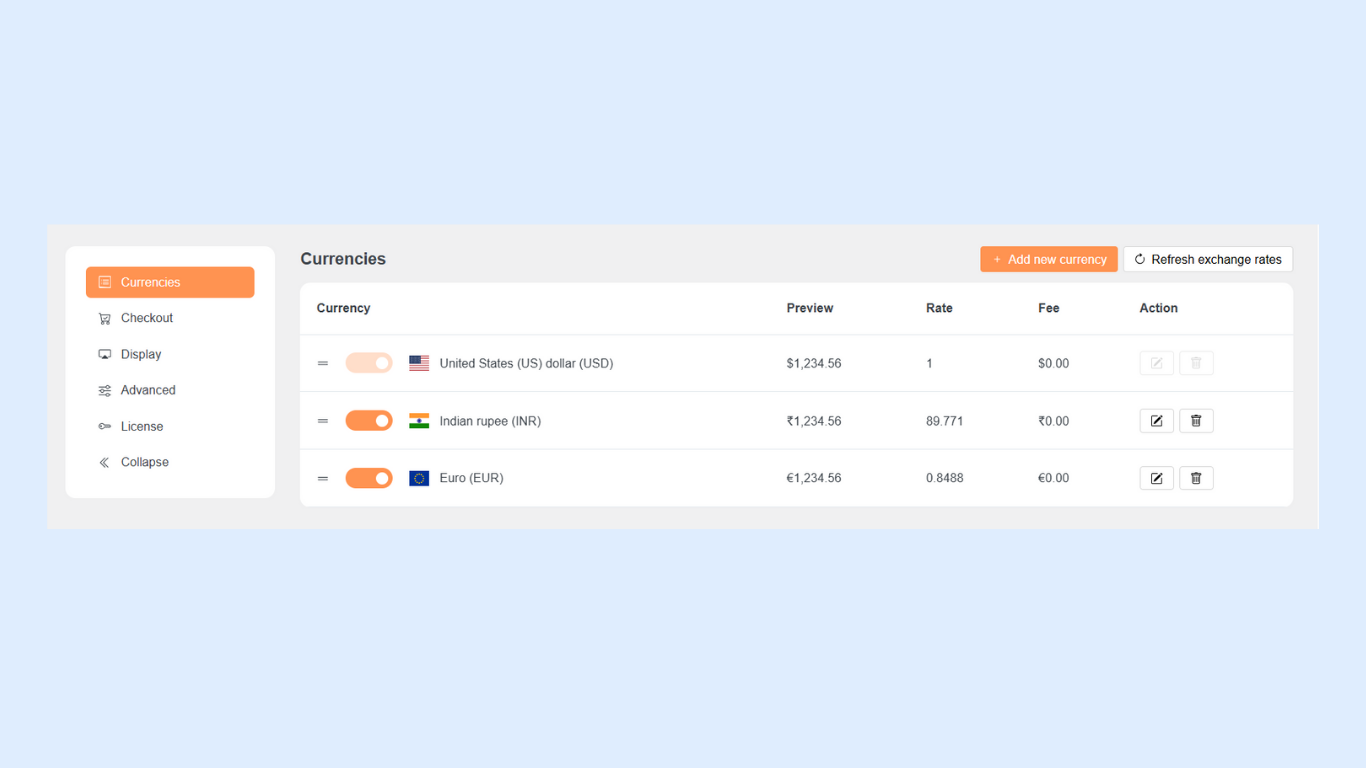
Task: Turn off the Euro currency switch
Action: [369, 478]
